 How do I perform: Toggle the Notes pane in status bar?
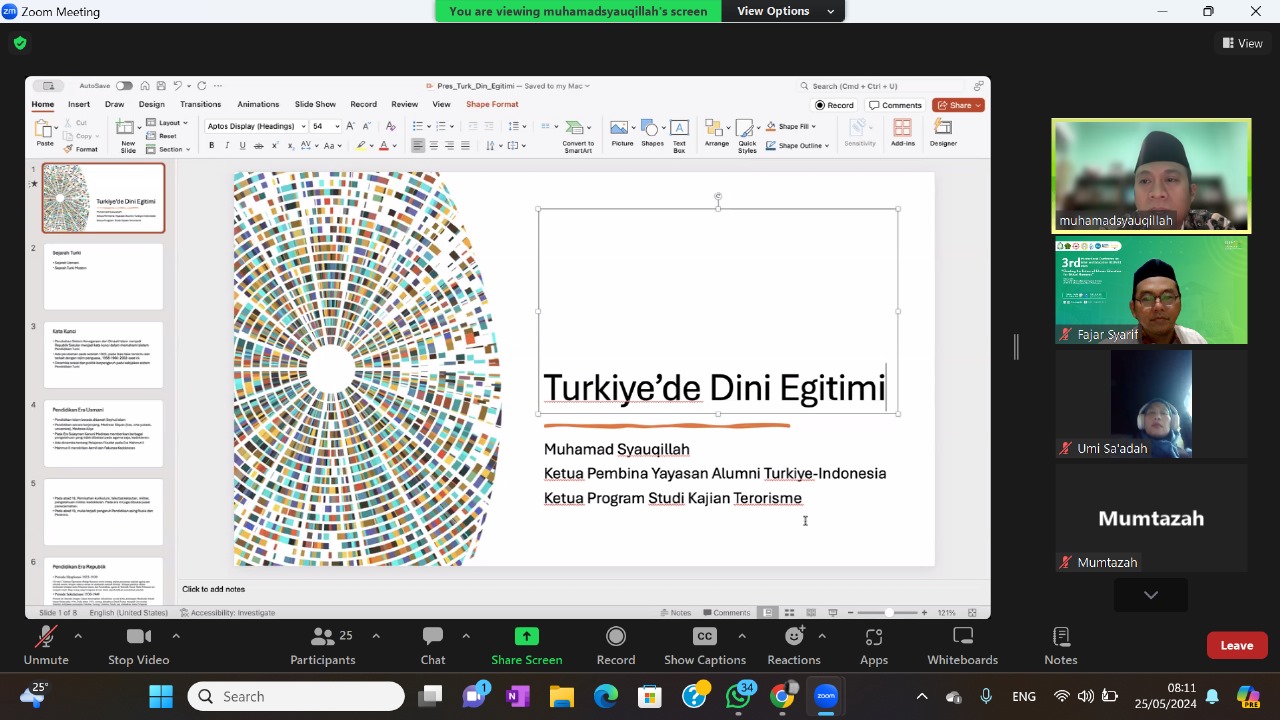point(676,612)
